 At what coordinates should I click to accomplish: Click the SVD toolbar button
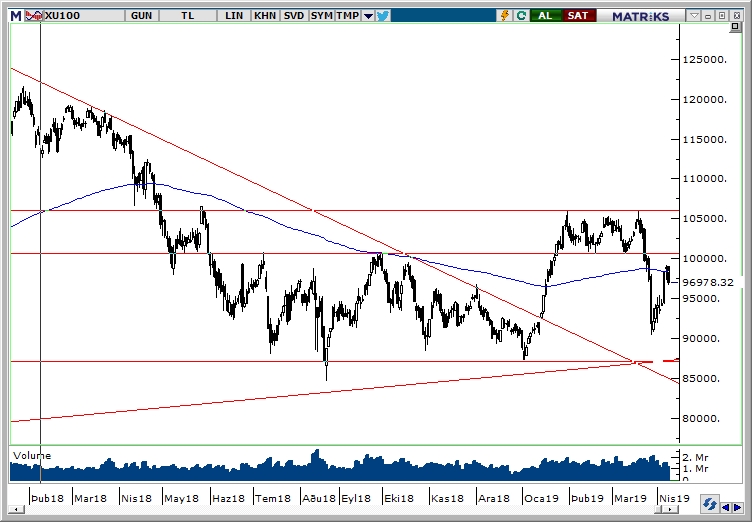pyautogui.click(x=294, y=15)
